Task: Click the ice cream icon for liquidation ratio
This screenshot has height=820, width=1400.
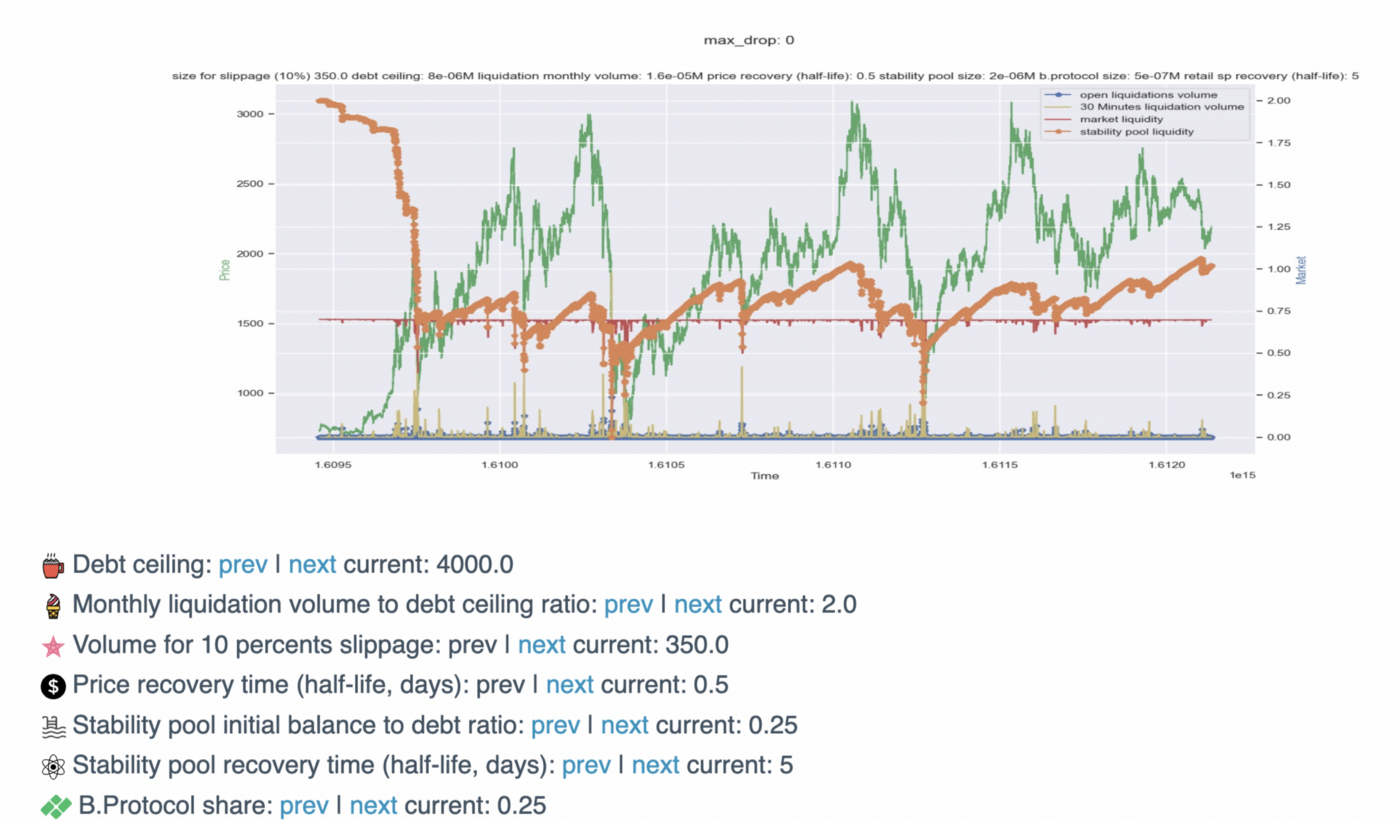Action: [52, 604]
